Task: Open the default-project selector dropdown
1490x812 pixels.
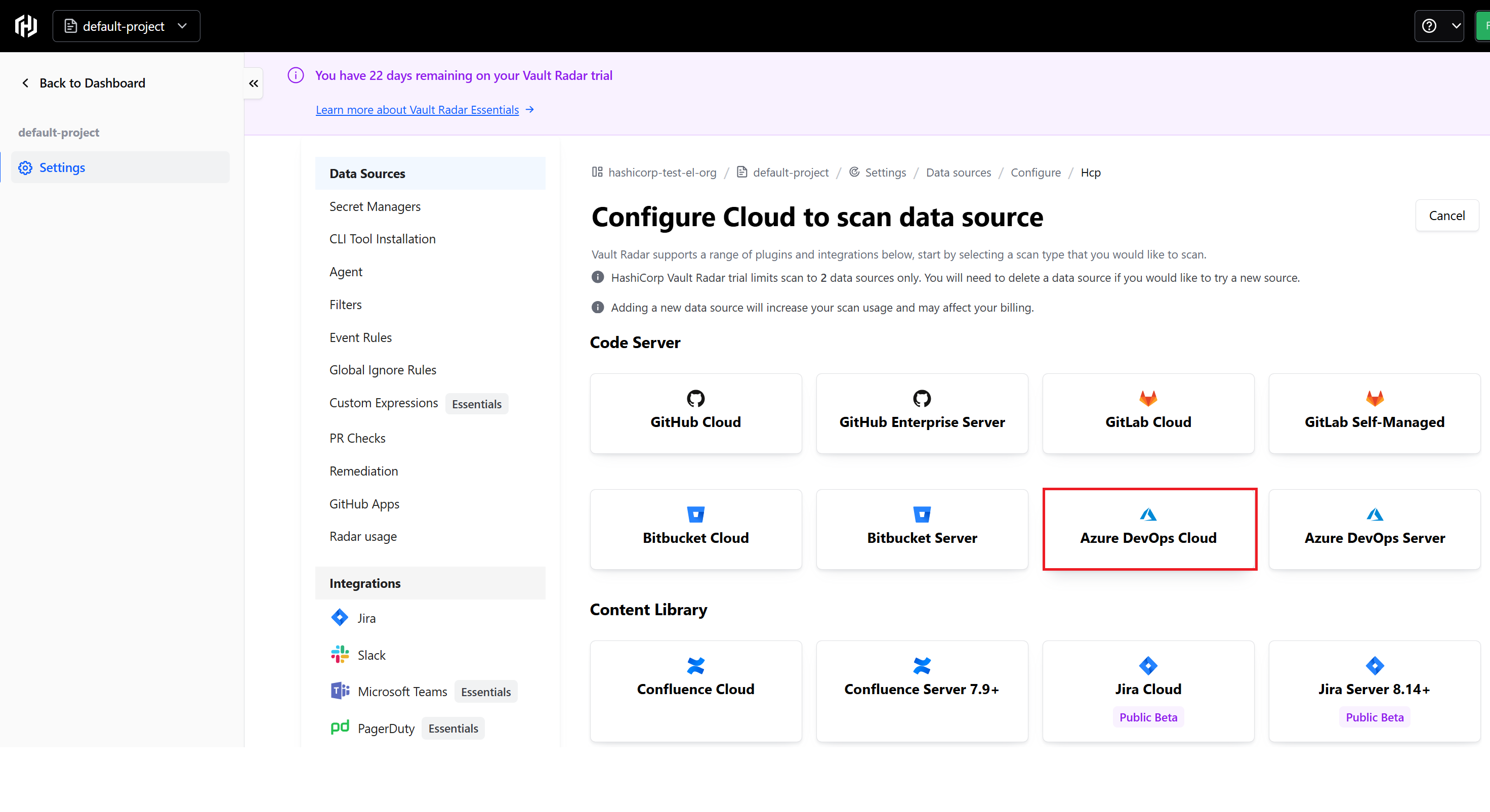Action: pyautogui.click(x=126, y=26)
